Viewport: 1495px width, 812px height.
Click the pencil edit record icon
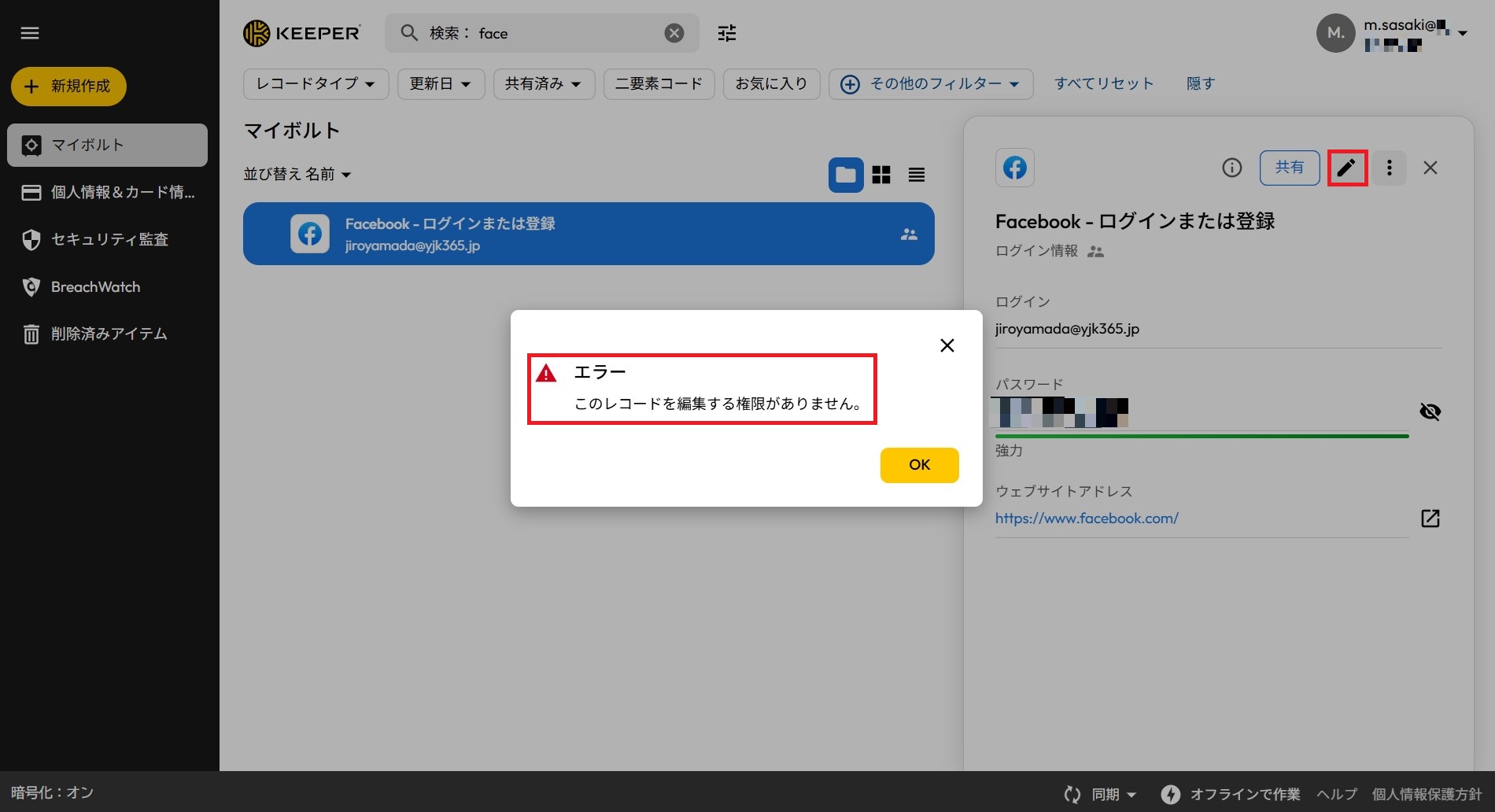pyautogui.click(x=1346, y=168)
